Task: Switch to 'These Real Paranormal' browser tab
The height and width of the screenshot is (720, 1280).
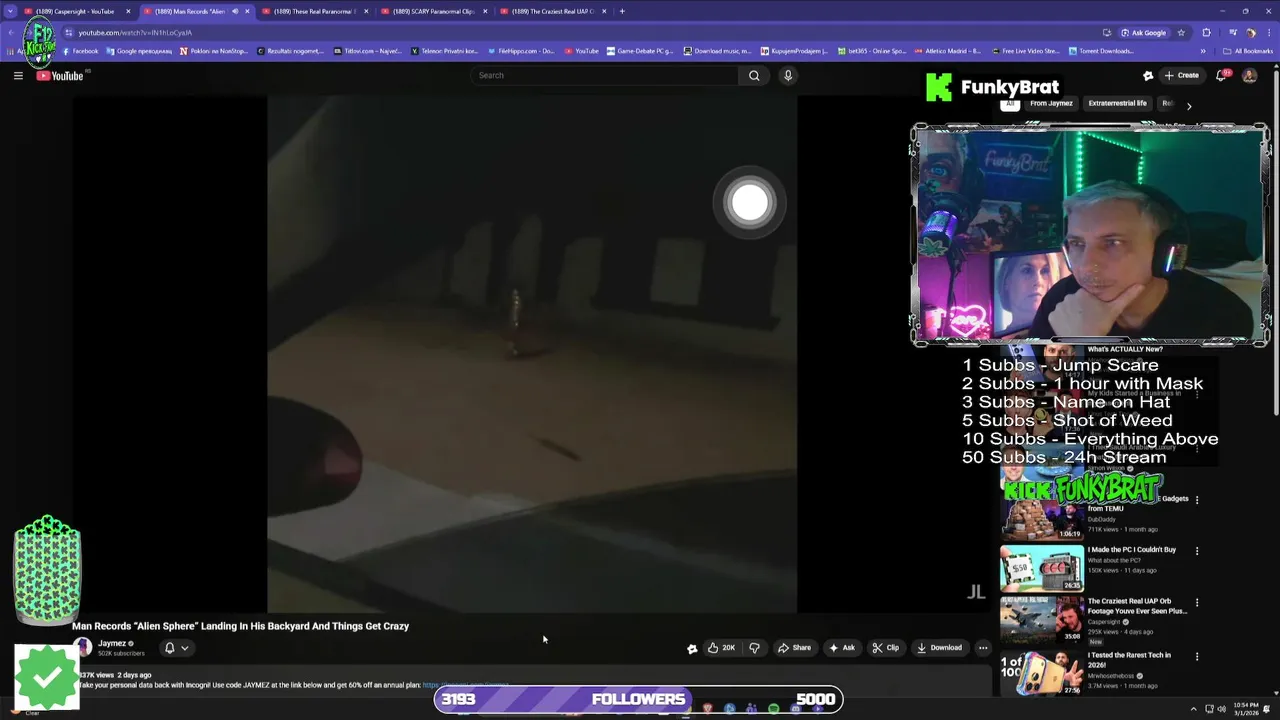Action: (x=314, y=11)
